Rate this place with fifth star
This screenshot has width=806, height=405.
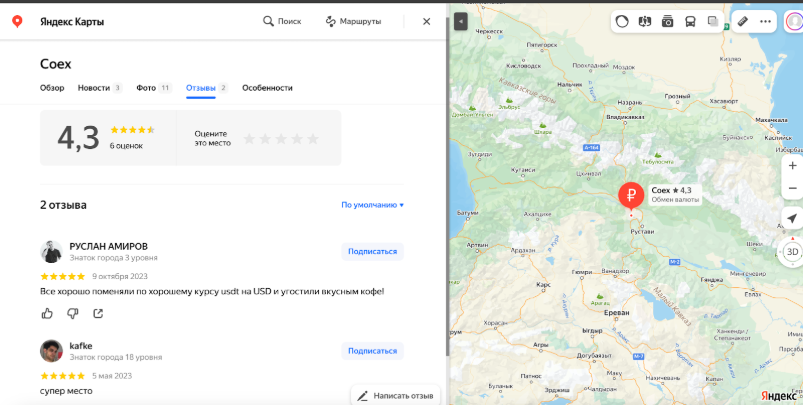coord(313,139)
